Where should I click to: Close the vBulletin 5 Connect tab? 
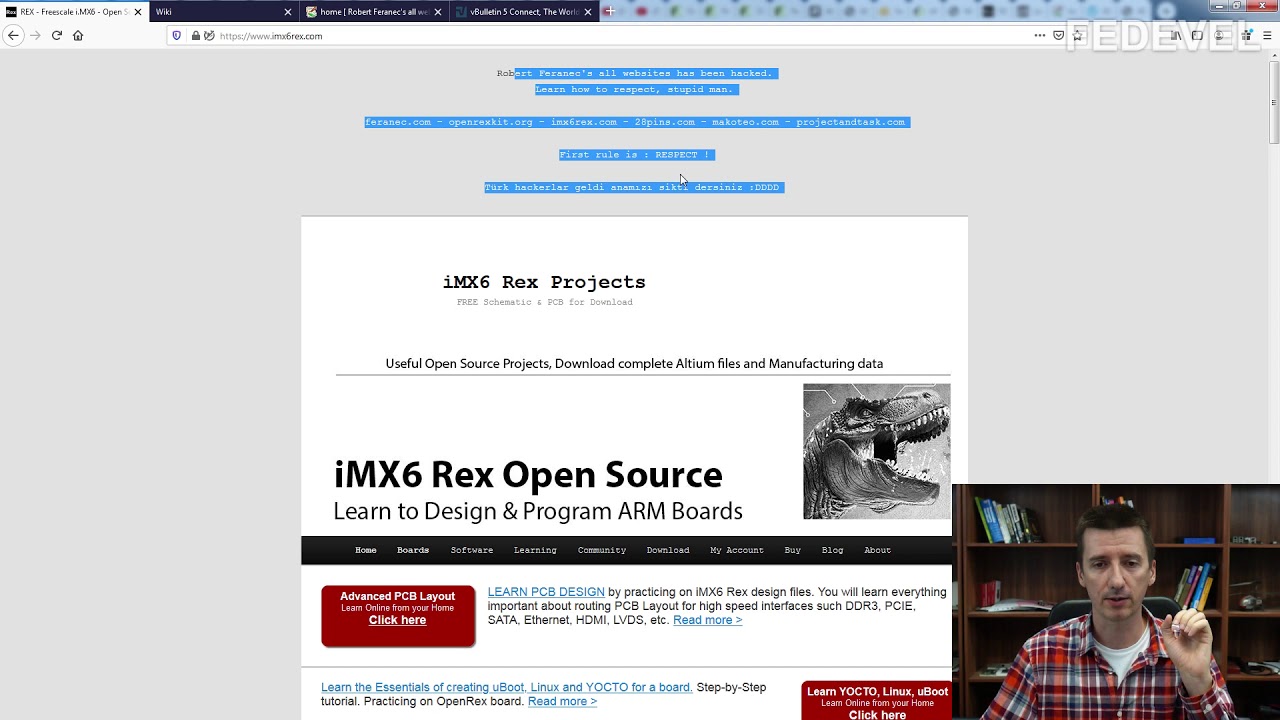pyautogui.click(x=588, y=12)
